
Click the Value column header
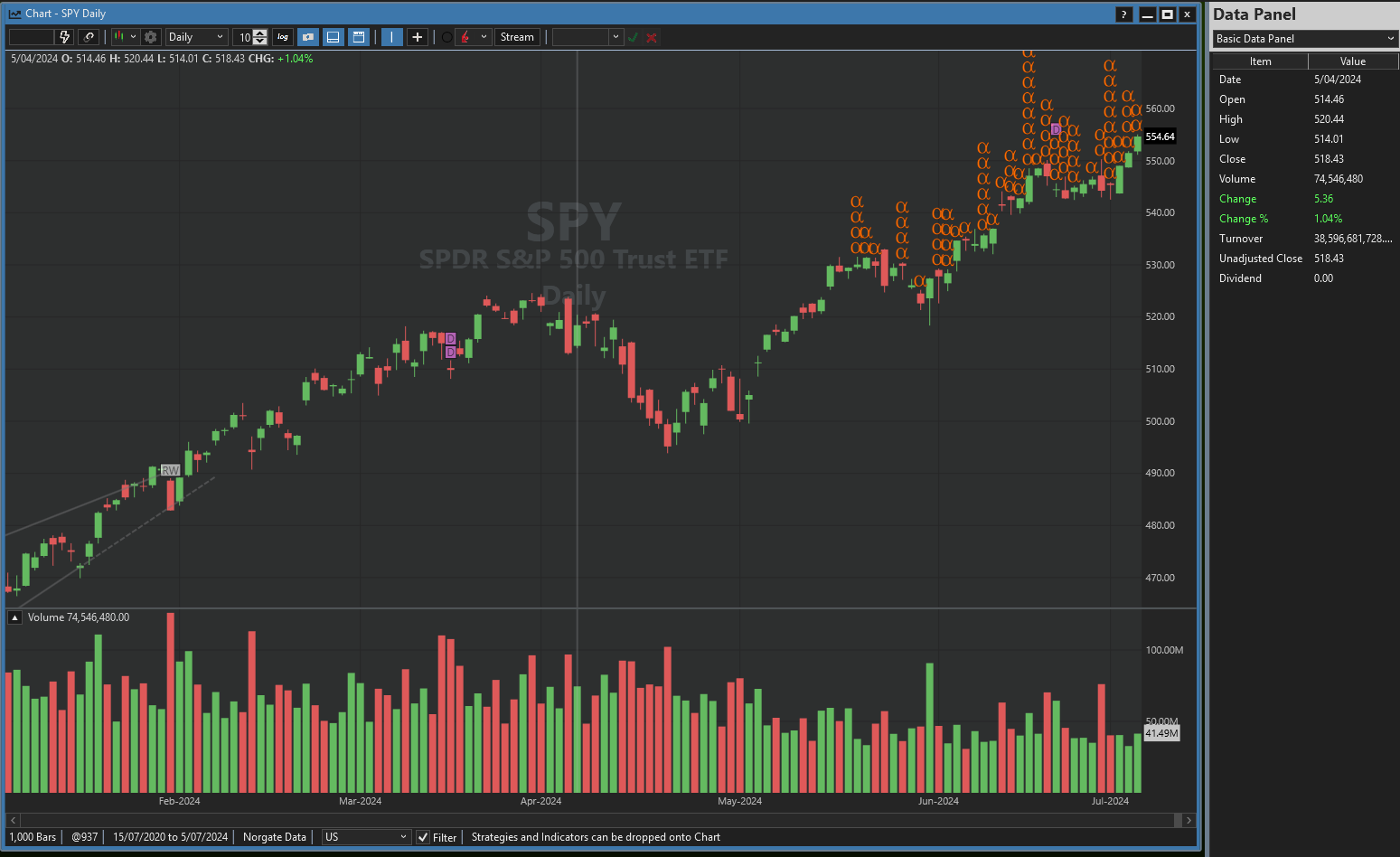coord(1352,61)
